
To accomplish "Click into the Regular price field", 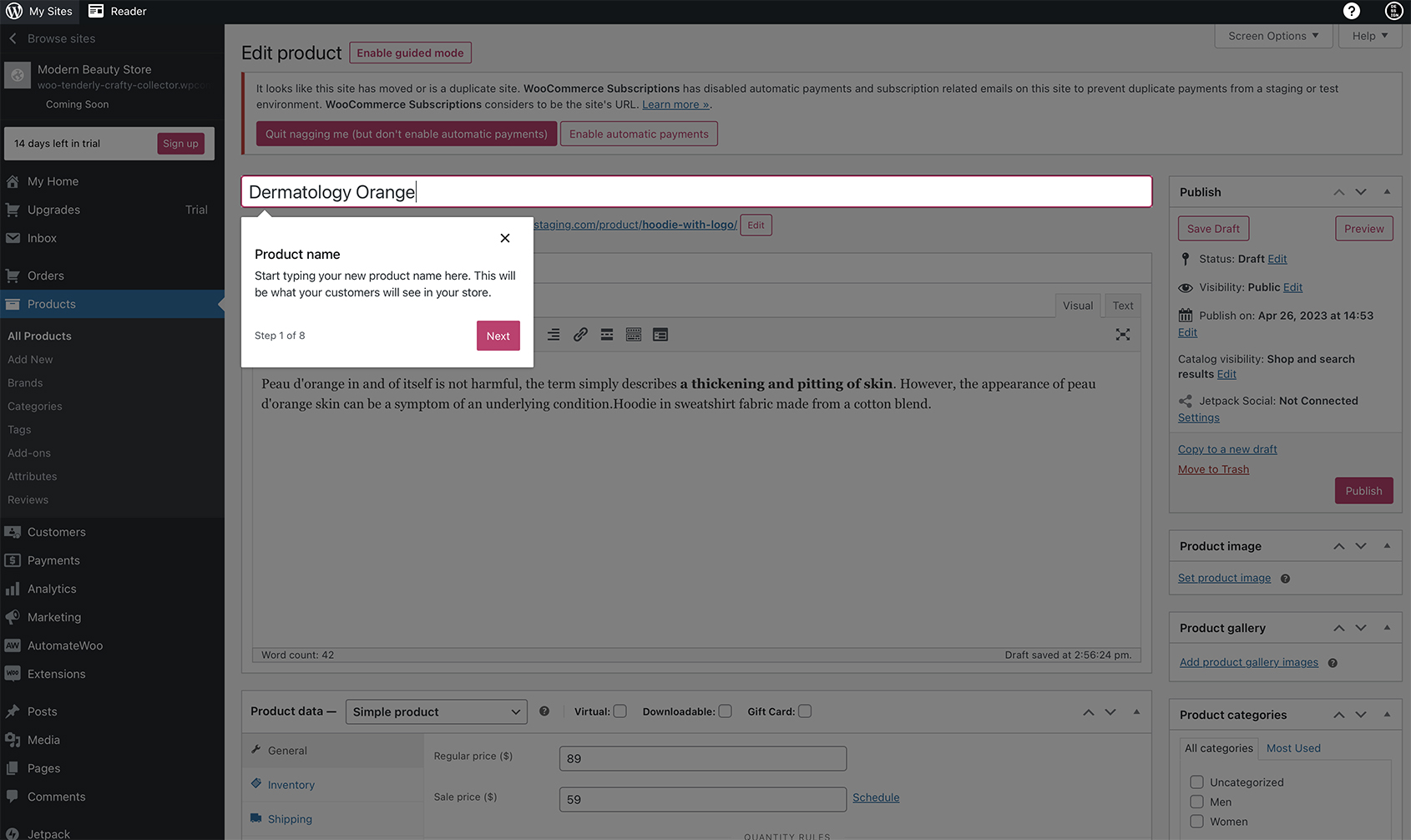I will pyautogui.click(x=703, y=758).
